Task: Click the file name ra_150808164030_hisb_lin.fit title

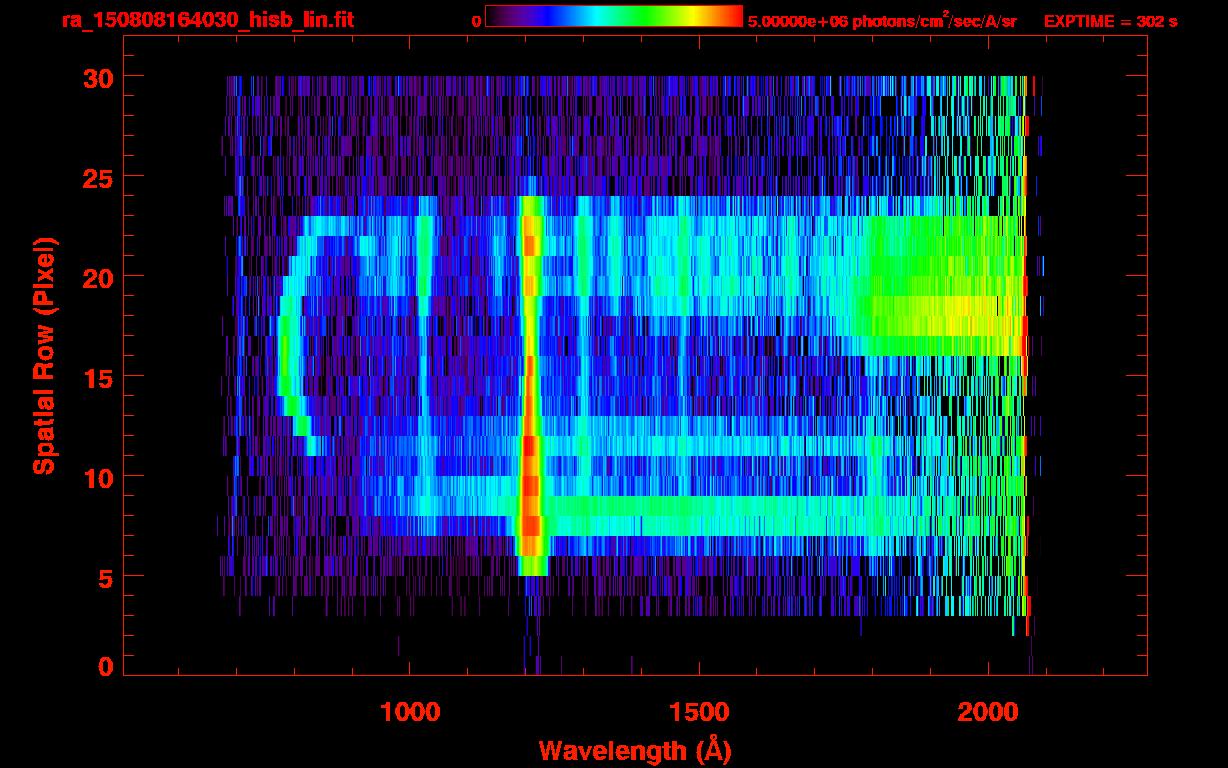Action: [207, 20]
